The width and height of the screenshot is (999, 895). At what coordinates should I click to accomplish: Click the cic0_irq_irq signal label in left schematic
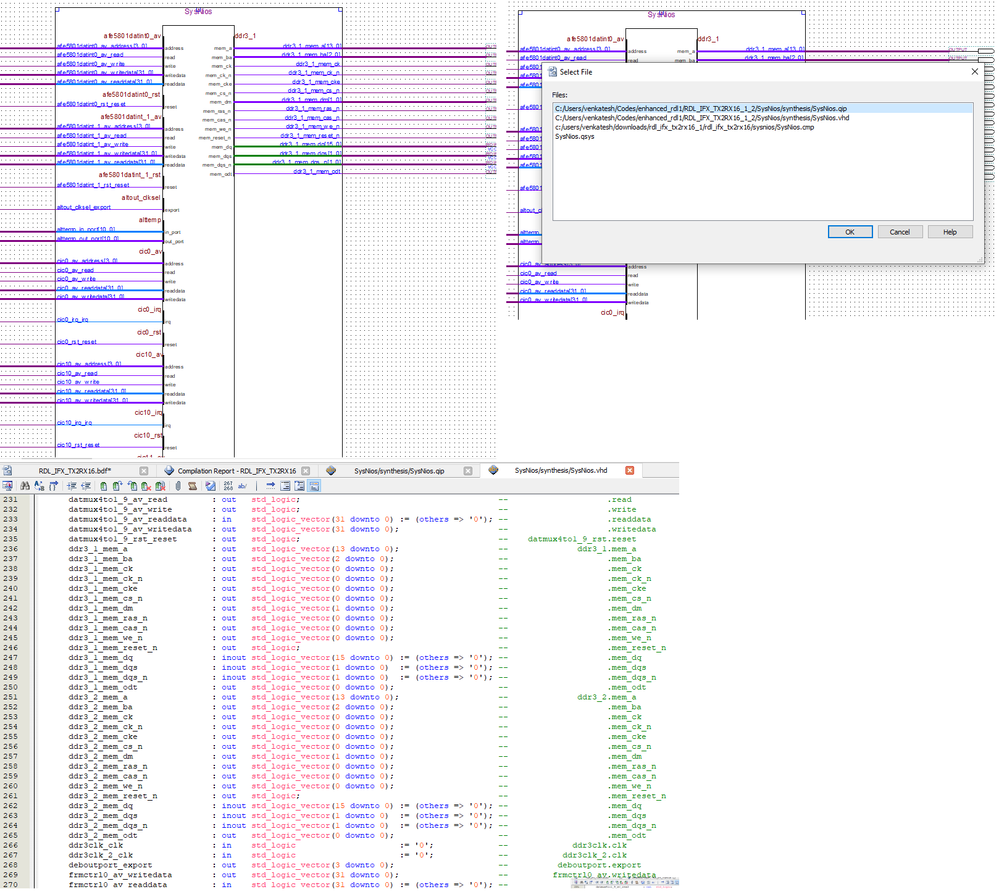[x=73, y=319]
